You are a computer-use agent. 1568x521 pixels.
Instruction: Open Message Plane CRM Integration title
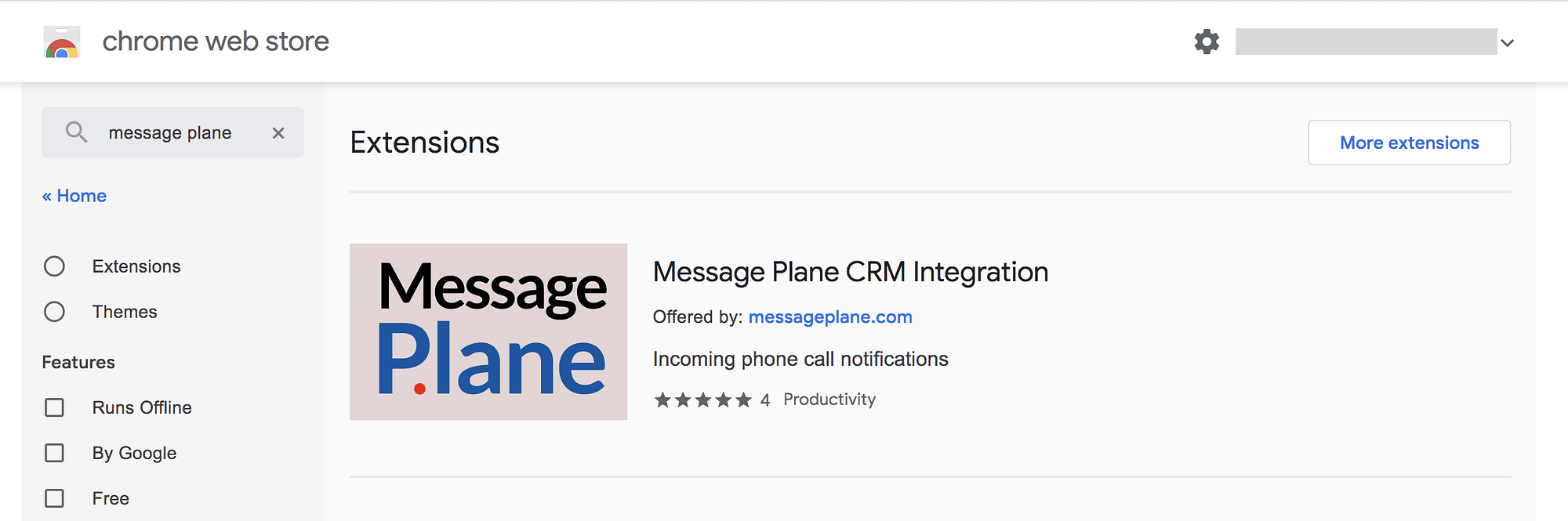coord(851,272)
